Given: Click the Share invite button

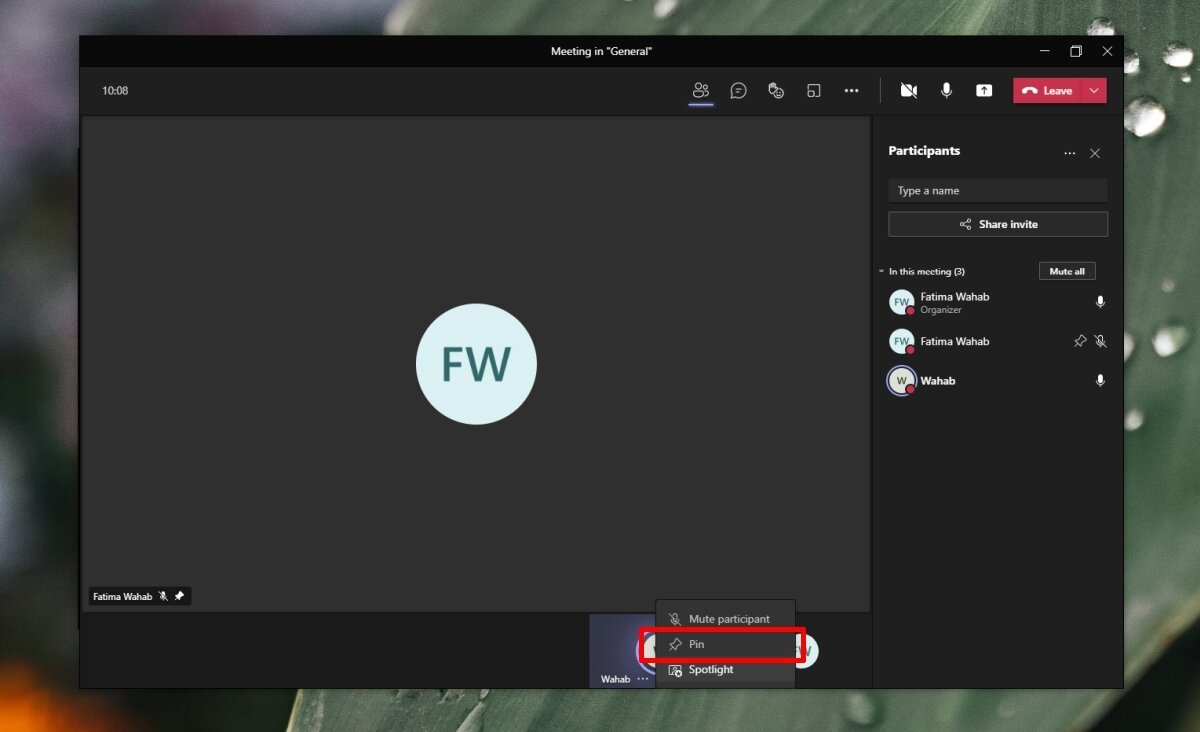Looking at the screenshot, I should point(997,224).
